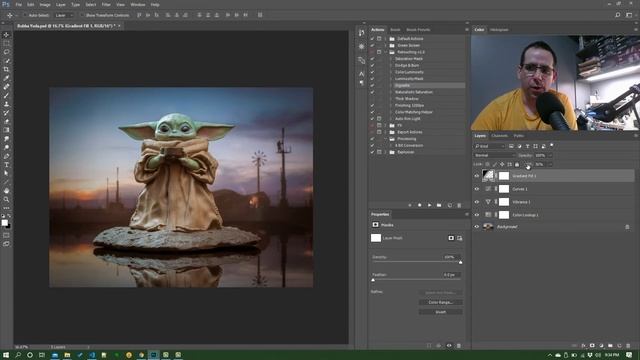Toggle the Auto-Select checkbox
The height and width of the screenshot is (360, 640).
pos(24,15)
